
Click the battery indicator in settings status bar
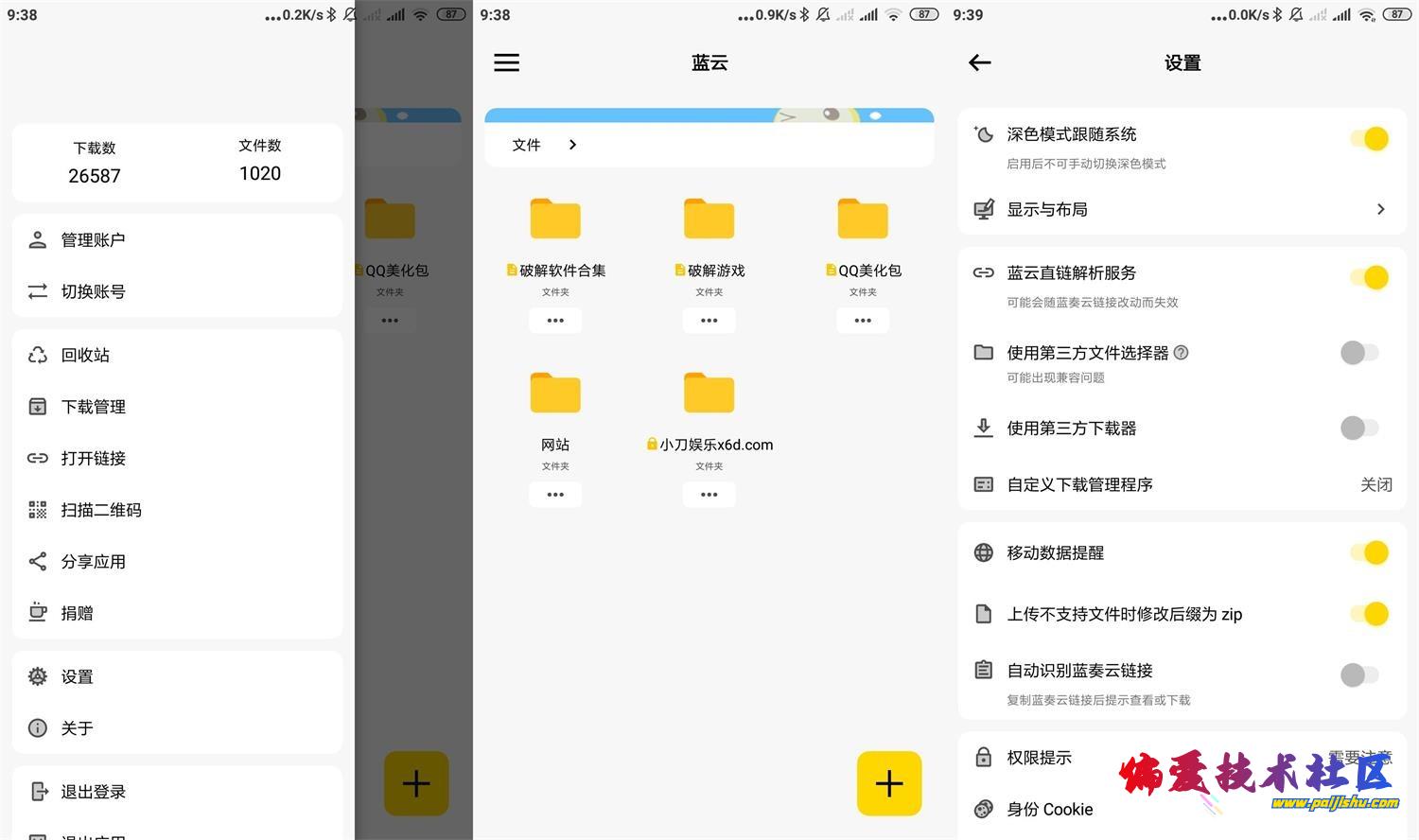click(x=1397, y=14)
